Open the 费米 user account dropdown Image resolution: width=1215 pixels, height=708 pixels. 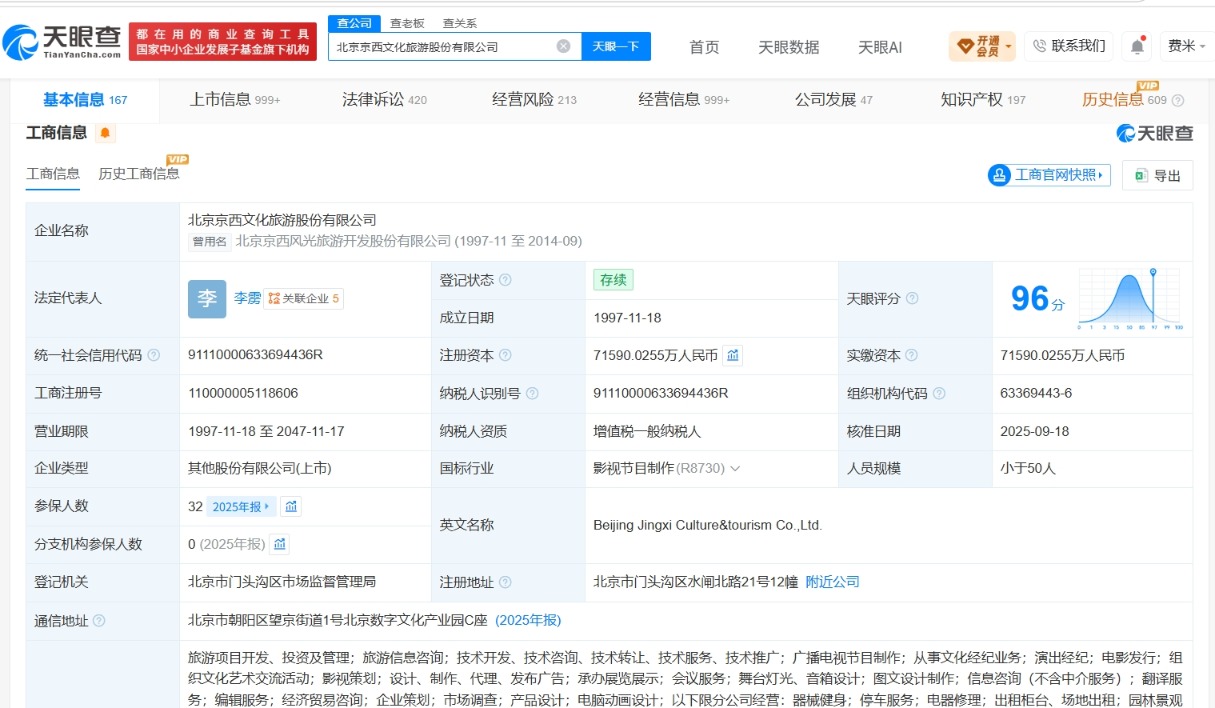(1186, 46)
